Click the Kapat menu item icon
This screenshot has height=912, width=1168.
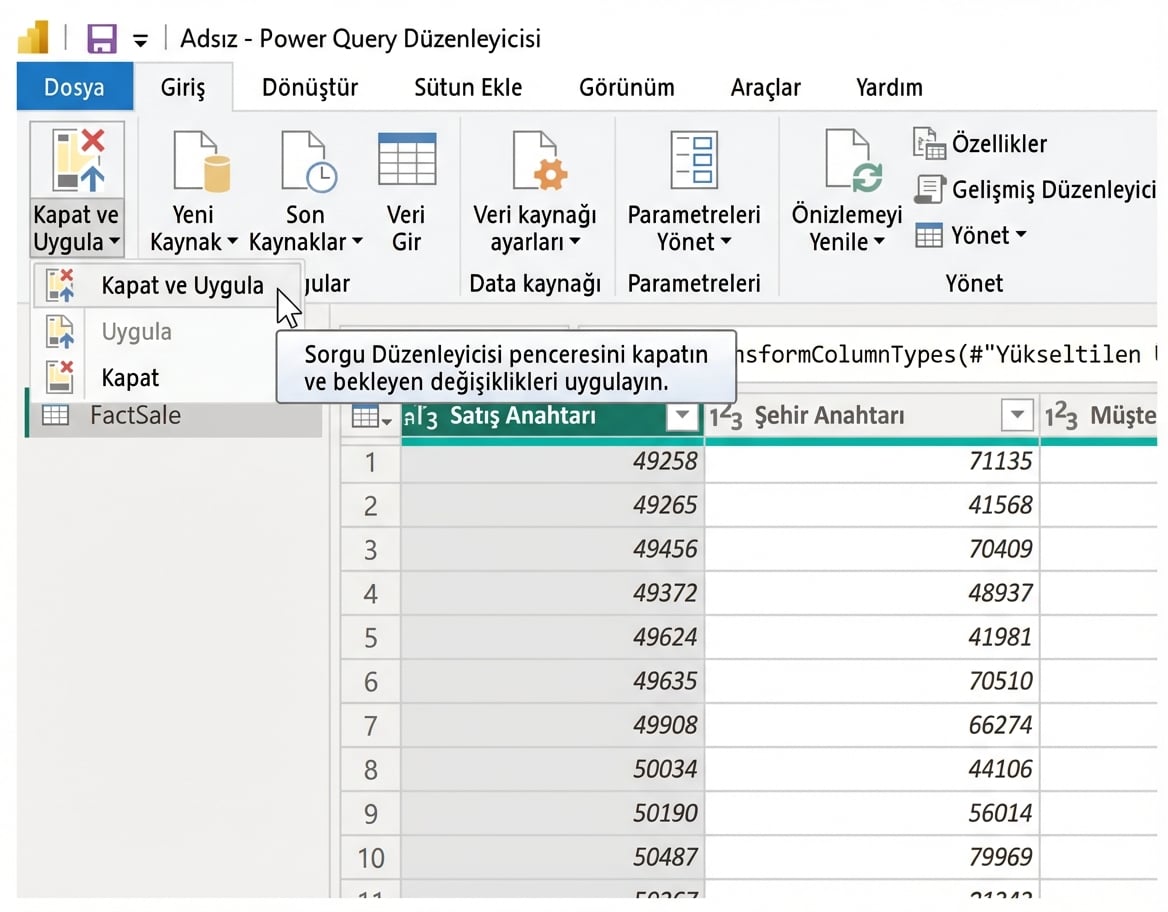pyautogui.click(x=60, y=377)
